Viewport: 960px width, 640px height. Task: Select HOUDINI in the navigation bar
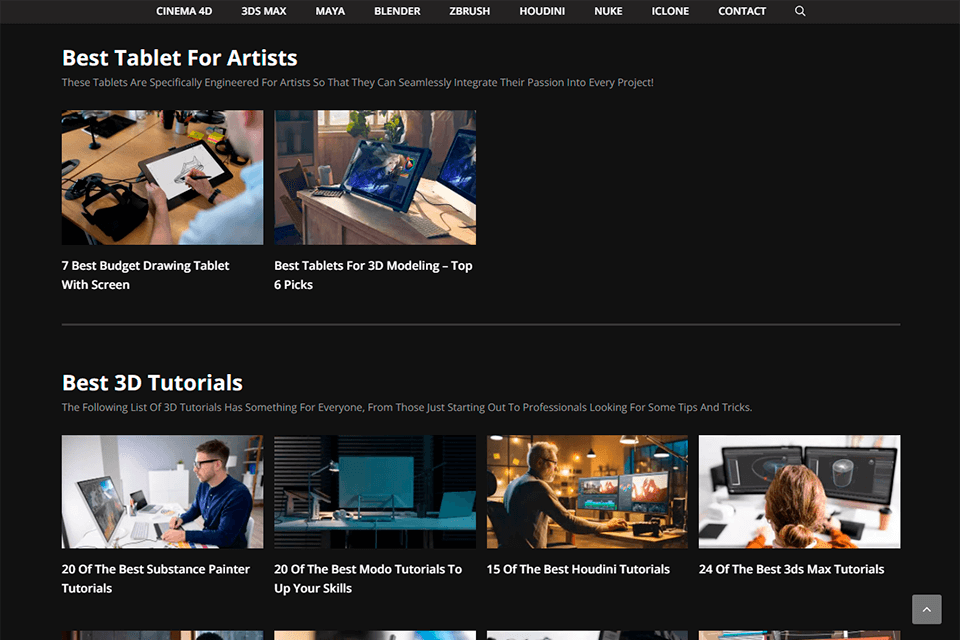coord(542,11)
